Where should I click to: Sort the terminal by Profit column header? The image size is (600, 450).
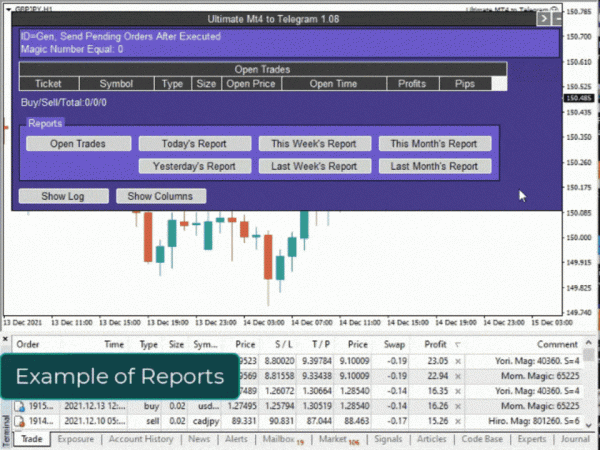pyautogui.click(x=435, y=344)
